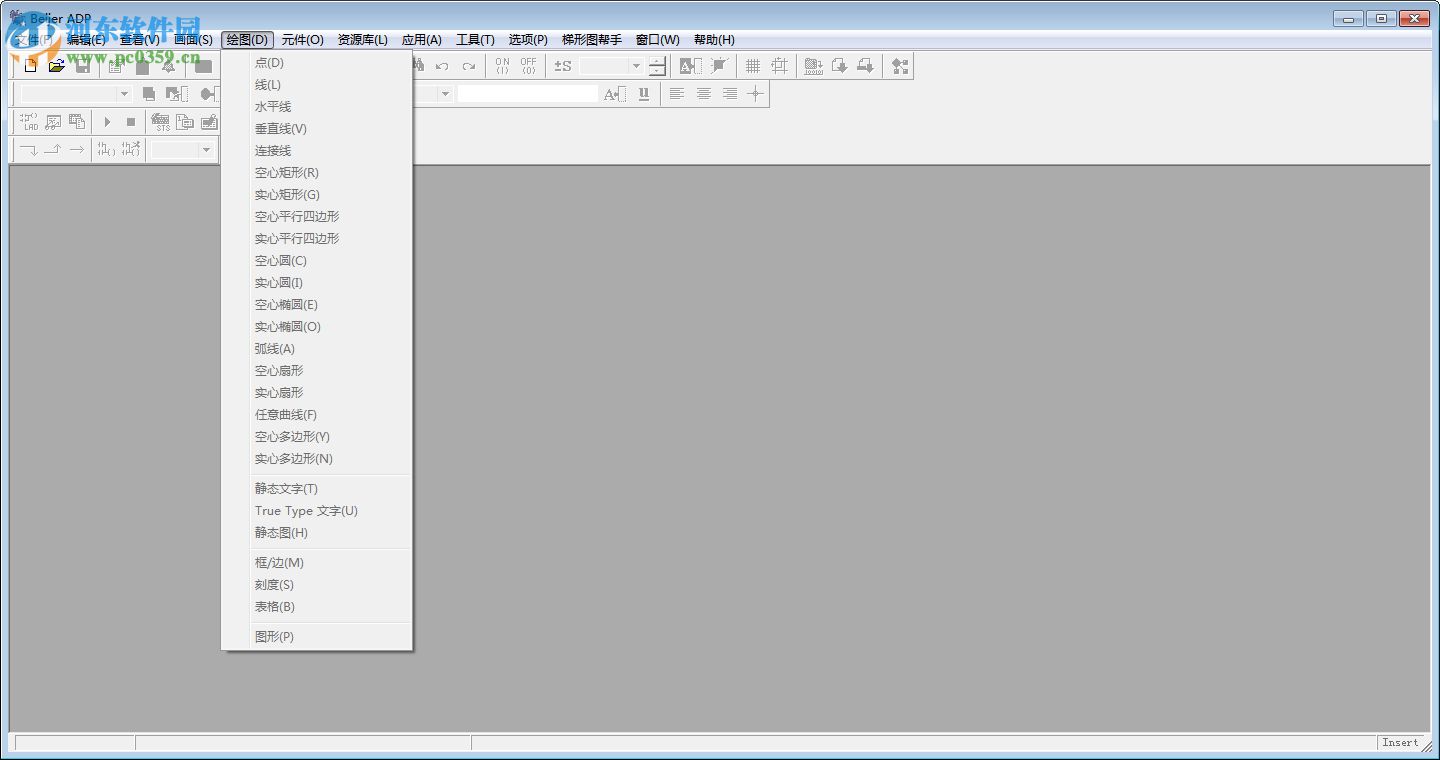Screen dimensions: 1440x760
Task: Click the download application icon
Action: pos(840,66)
